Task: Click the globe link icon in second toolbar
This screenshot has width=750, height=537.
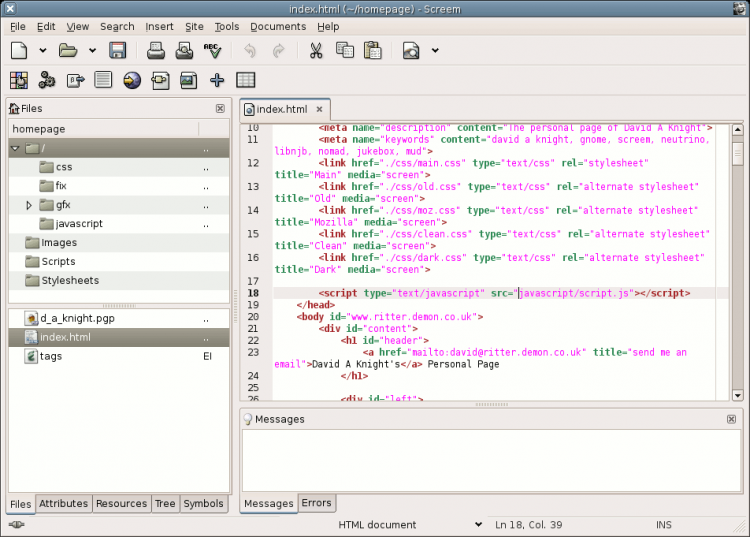Action: pyautogui.click(x=132, y=80)
